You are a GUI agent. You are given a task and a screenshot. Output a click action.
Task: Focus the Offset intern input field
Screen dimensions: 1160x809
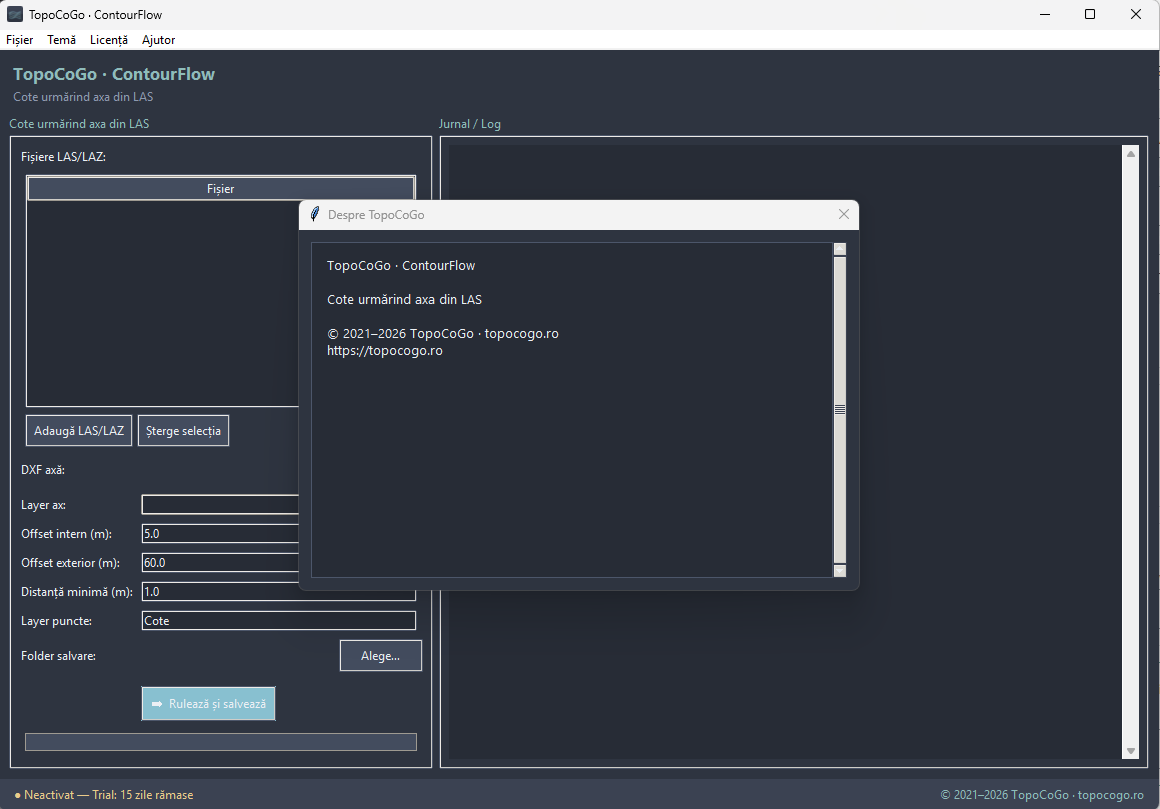(x=220, y=533)
